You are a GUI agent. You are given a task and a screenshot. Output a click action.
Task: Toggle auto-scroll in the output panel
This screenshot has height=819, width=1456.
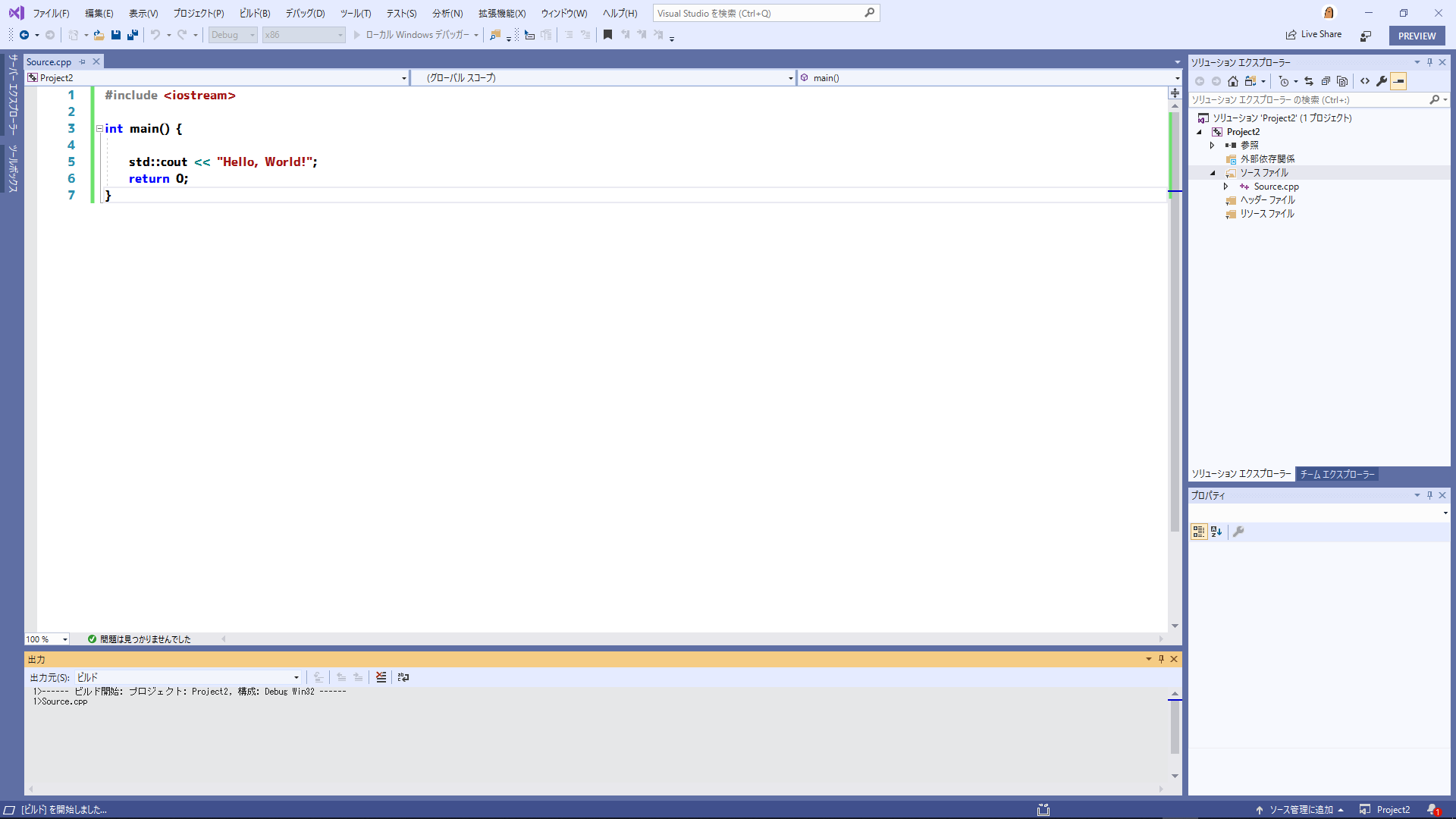(318, 677)
